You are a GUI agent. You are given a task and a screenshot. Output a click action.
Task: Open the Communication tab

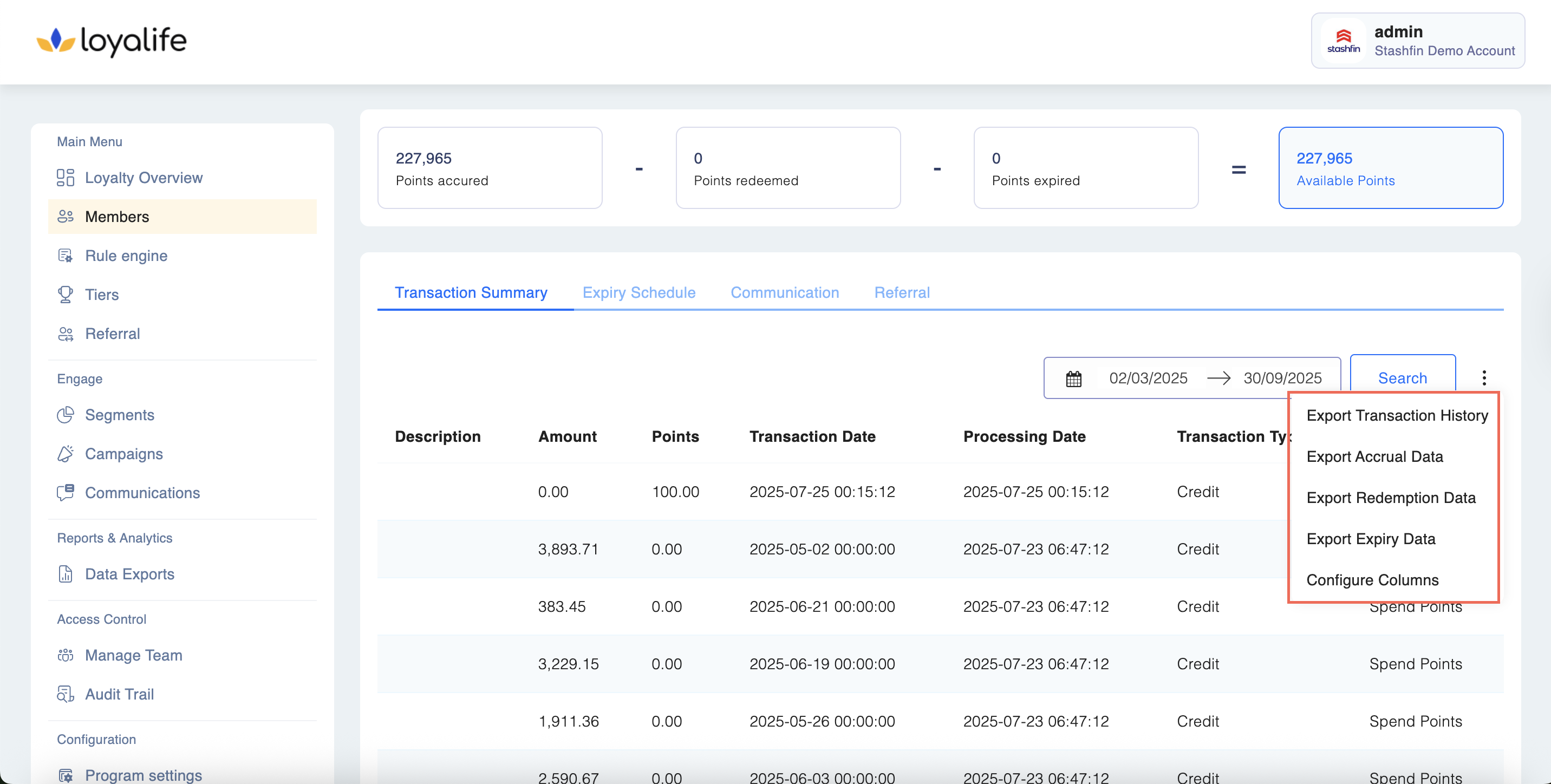[x=784, y=292]
